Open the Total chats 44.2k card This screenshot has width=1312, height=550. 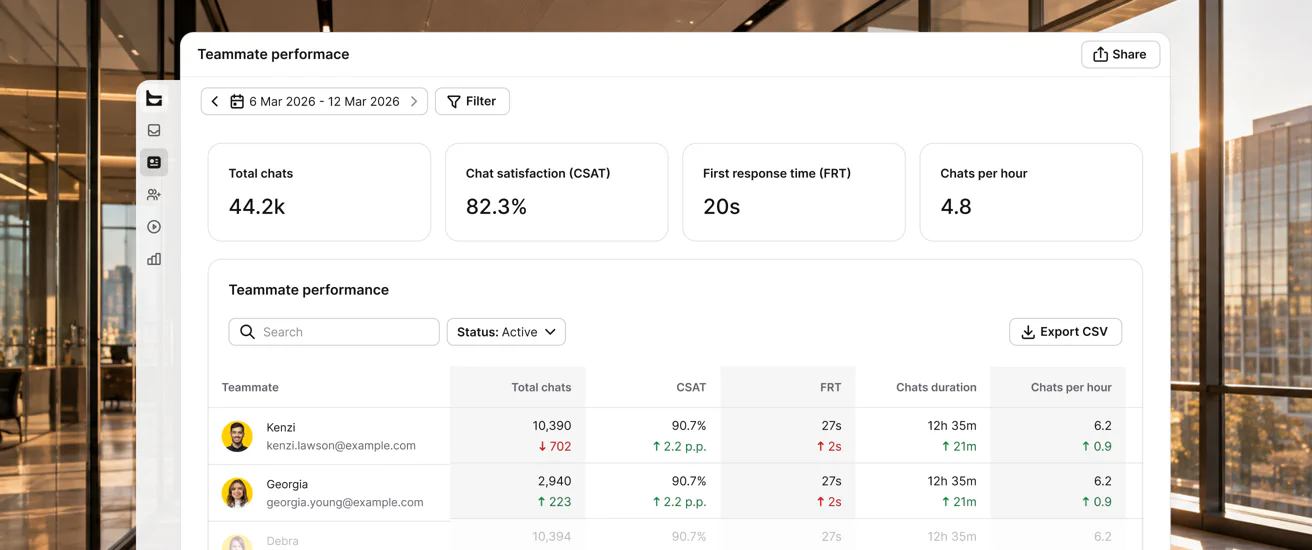coord(319,192)
